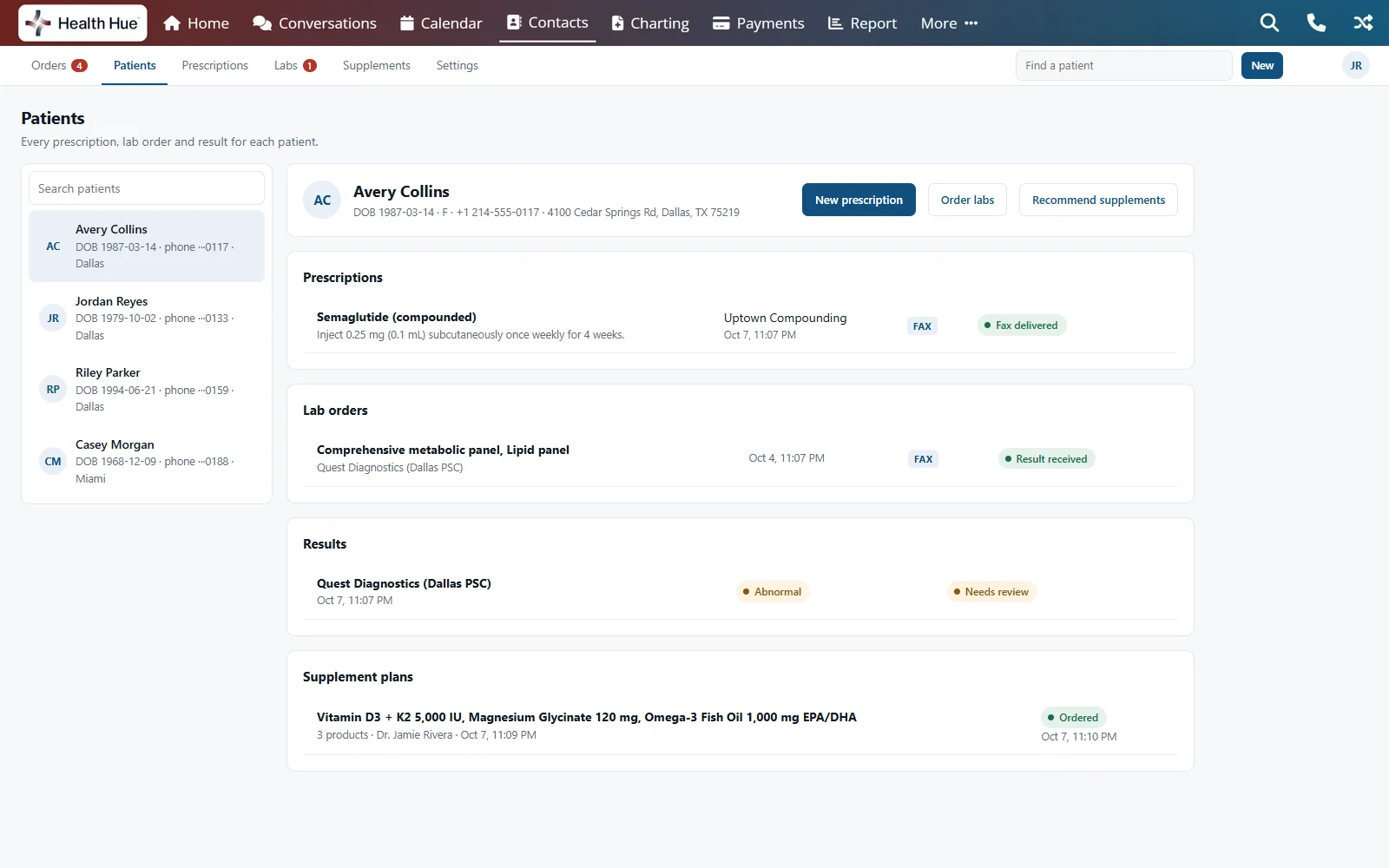Select patient Riley Parker
Screen dimensions: 1389x868
click(x=147, y=390)
